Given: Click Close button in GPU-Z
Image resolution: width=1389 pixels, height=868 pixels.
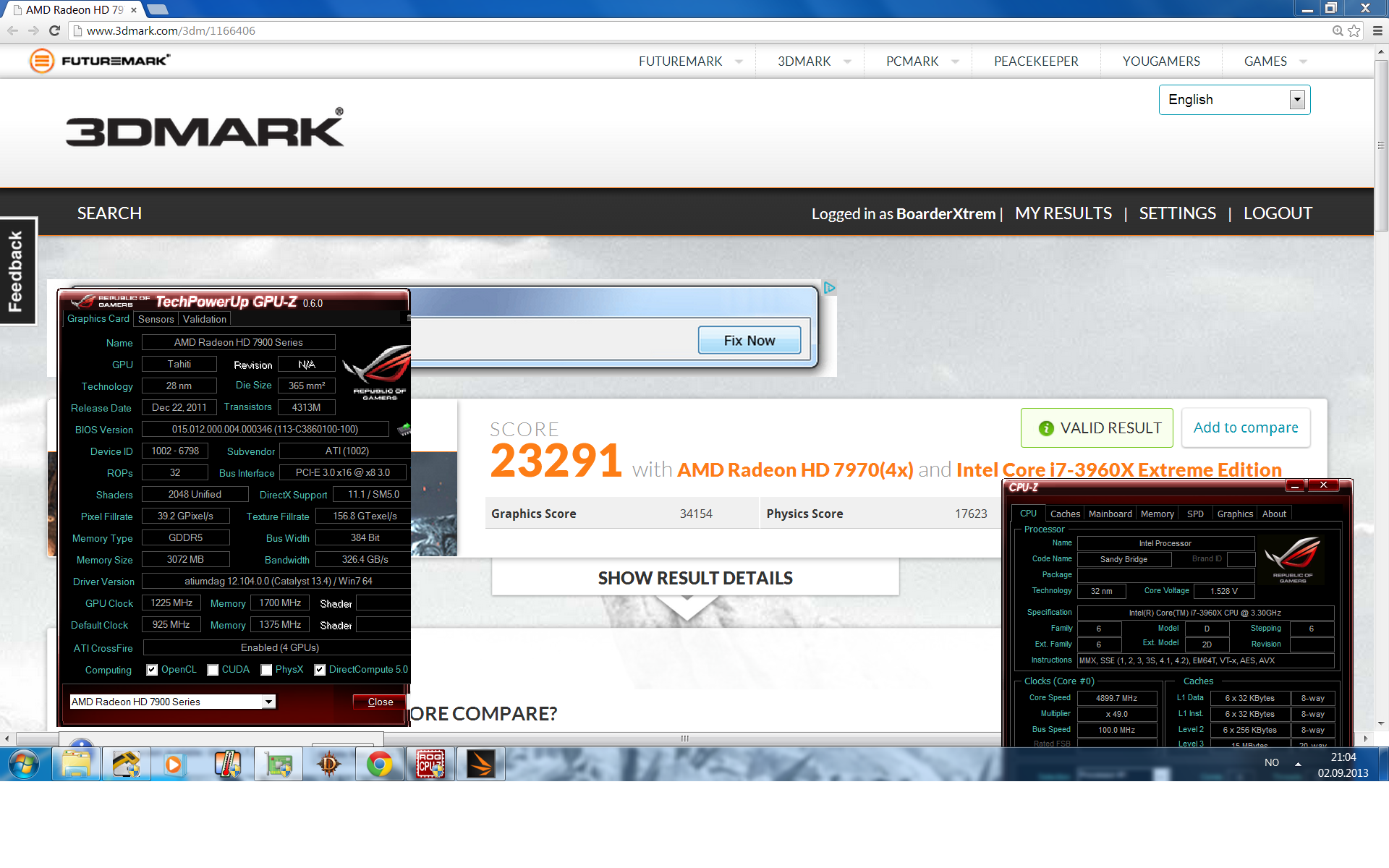Looking at the screenshot, I should [x=380, y=702].
